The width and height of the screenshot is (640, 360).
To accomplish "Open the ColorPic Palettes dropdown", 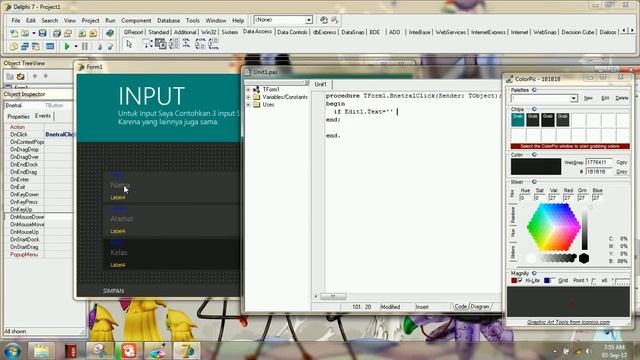I will (x=573, y=98).
